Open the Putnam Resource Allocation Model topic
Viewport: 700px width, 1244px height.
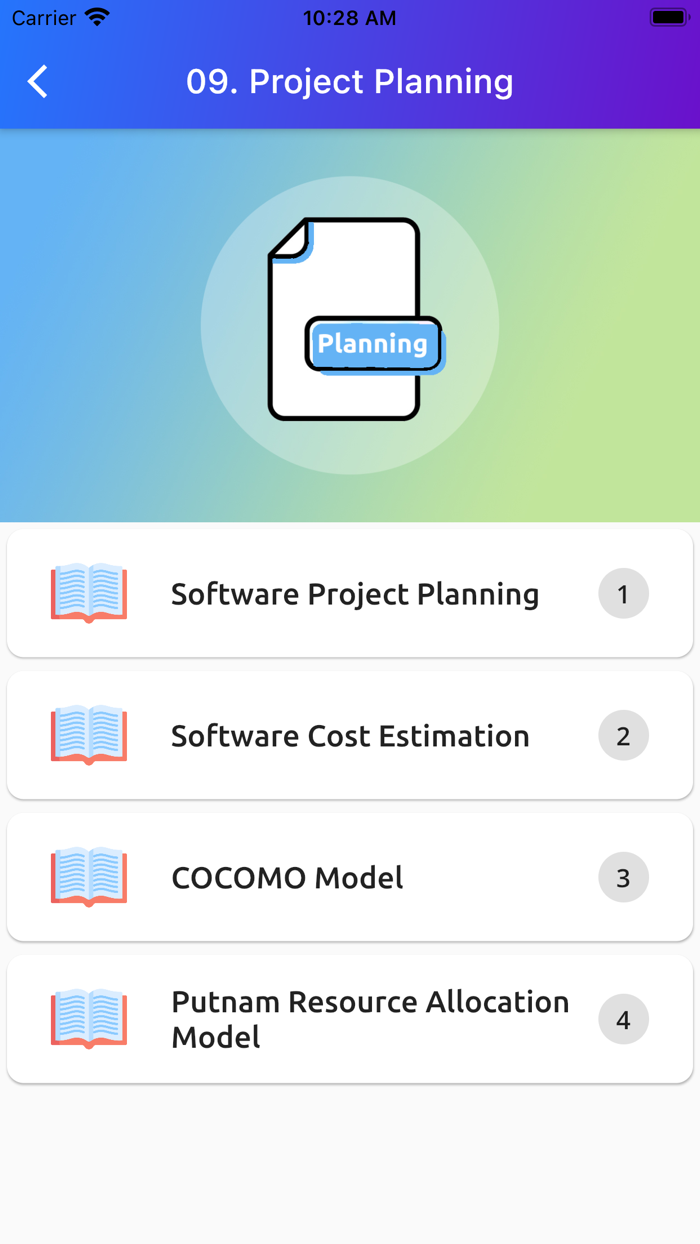tap(371, 1019)
